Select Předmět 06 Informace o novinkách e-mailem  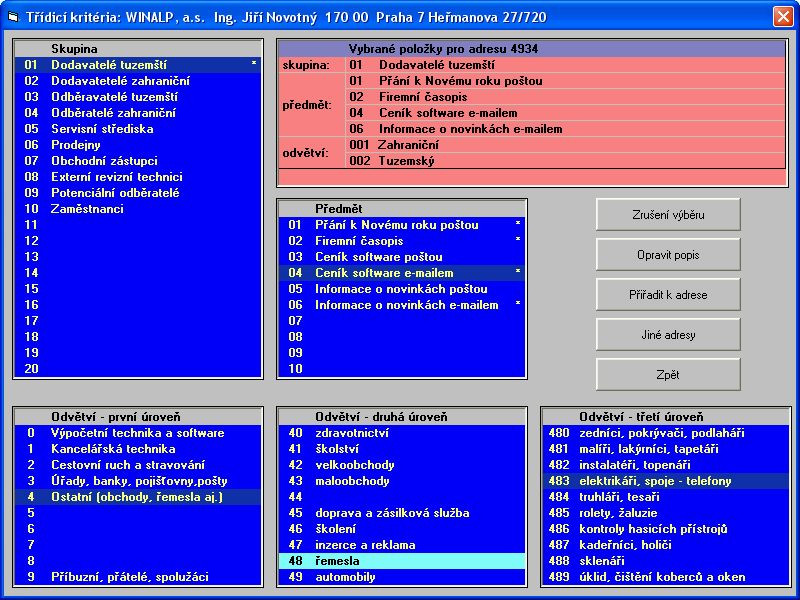[402, 305]
